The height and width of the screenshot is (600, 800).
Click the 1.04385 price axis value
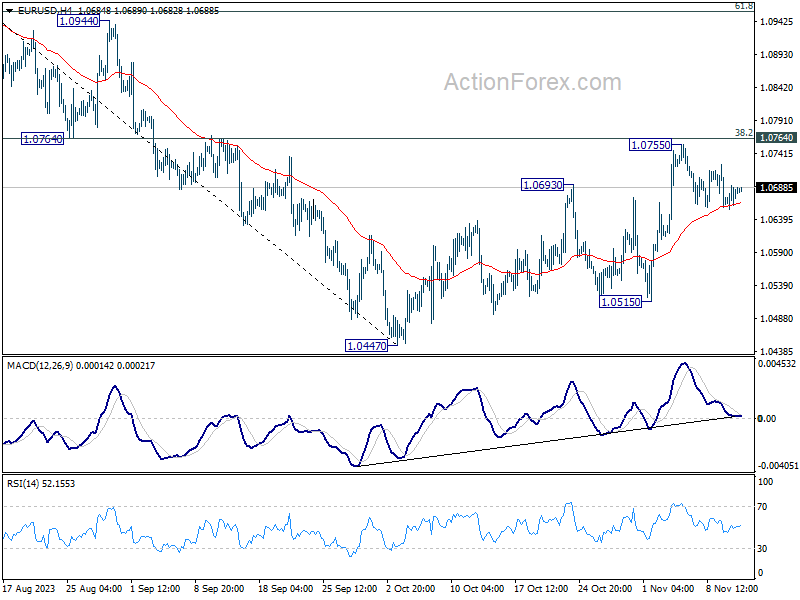(777, 352)
